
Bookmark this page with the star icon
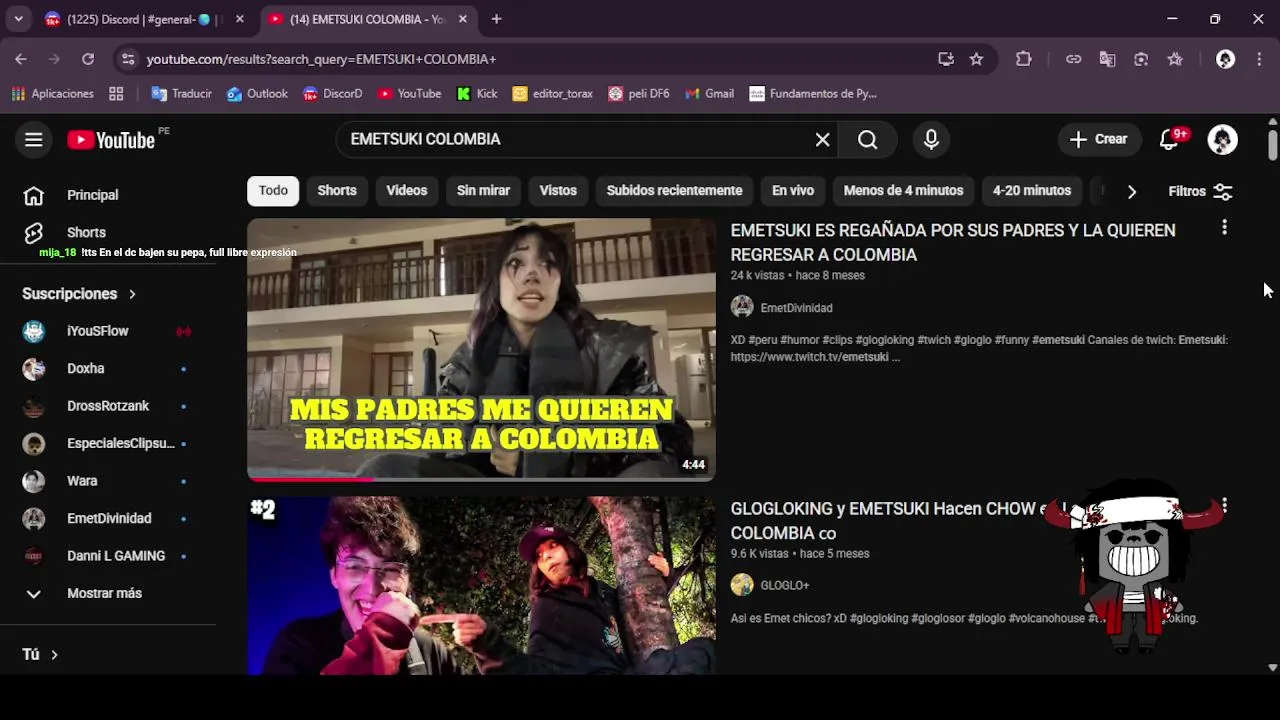976,59
